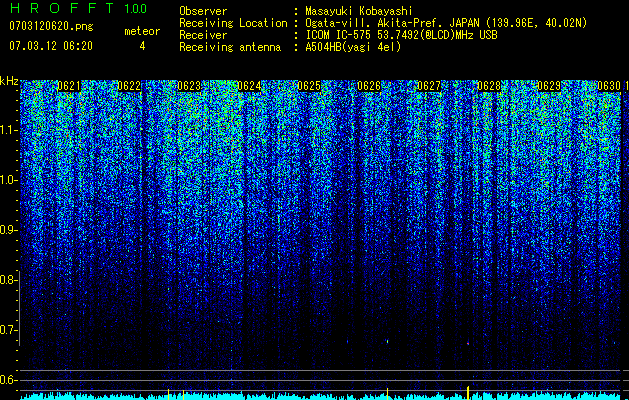Click the 0623 time label
Image resolution: width=629 pixels, height=400 pixels.
189,86
